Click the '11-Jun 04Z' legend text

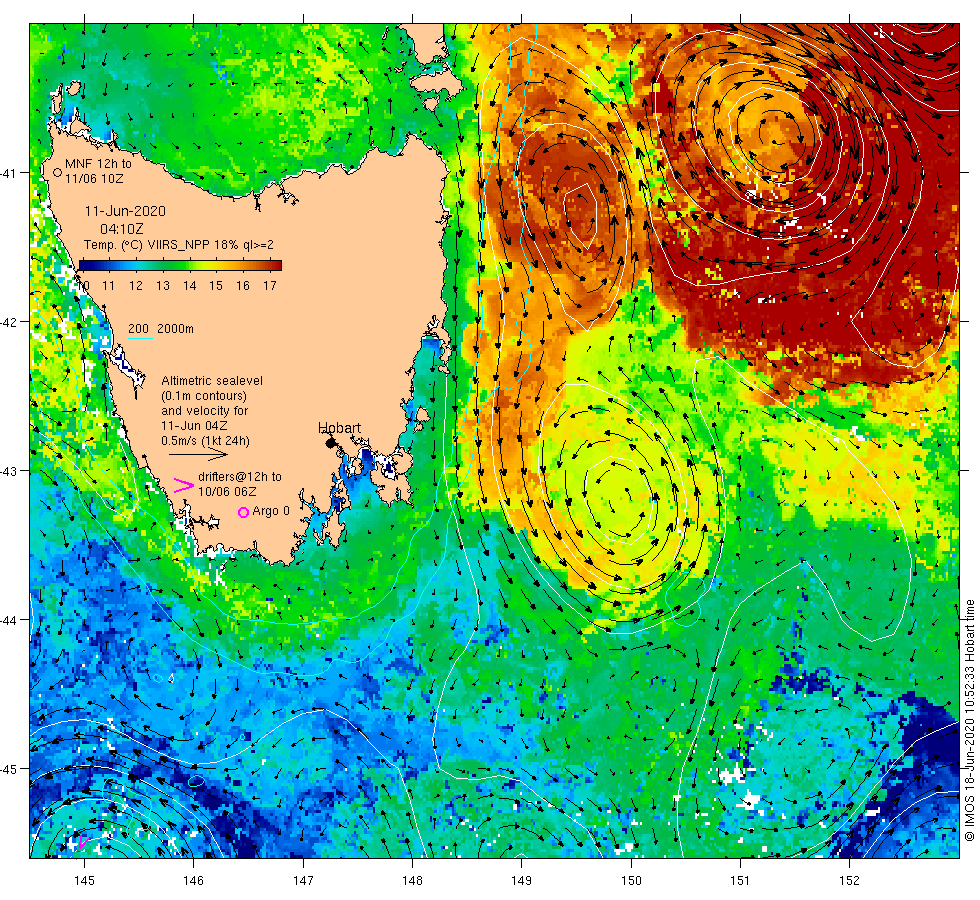[x=194, y=426]
